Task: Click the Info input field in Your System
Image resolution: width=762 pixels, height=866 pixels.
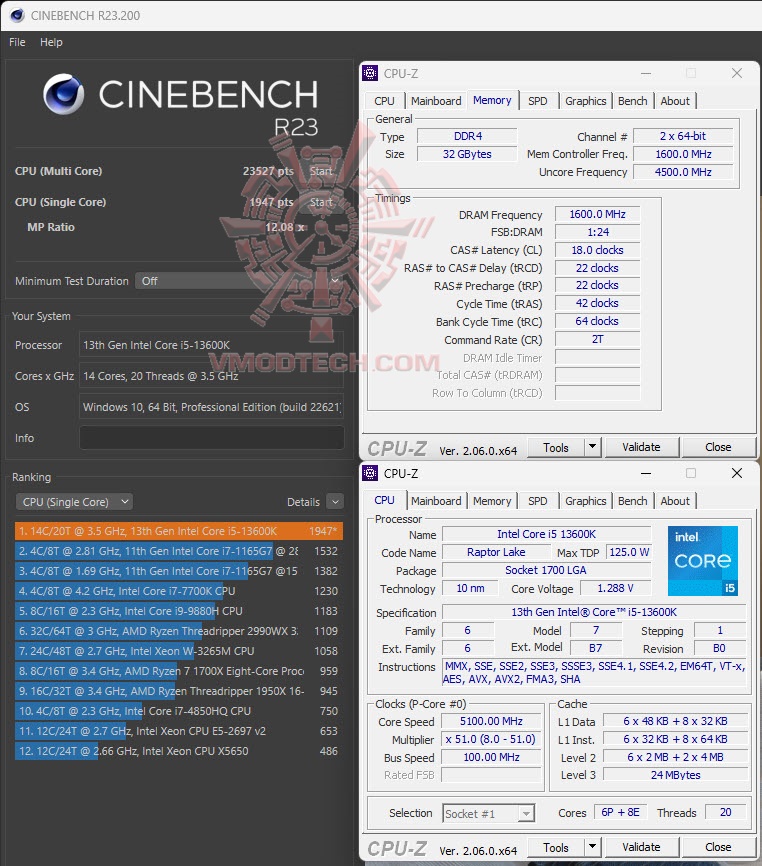Action: (211, 438)
